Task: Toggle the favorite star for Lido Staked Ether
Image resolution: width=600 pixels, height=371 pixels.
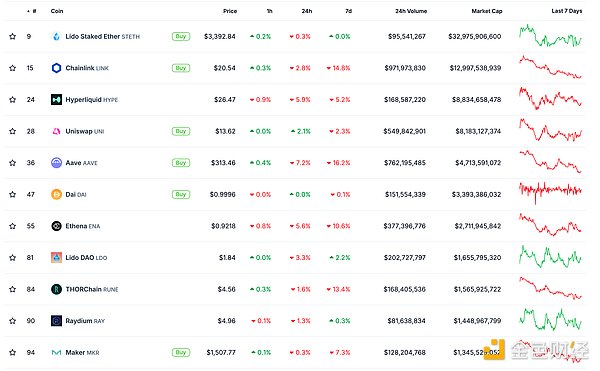Action: 13,36
